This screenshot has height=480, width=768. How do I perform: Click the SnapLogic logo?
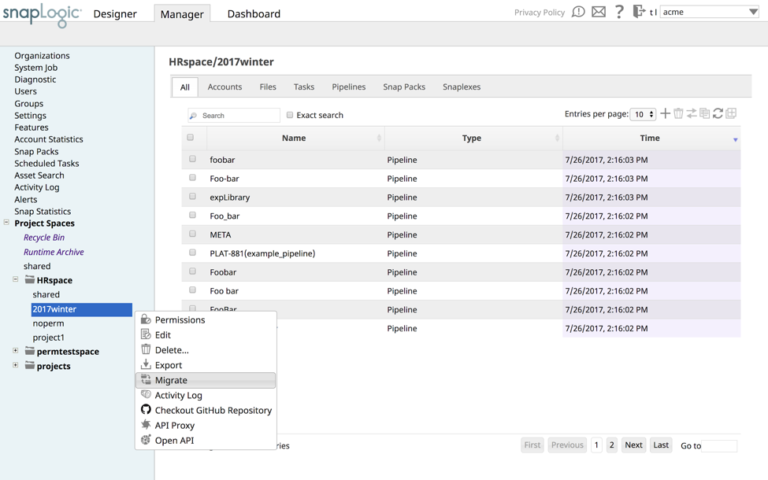point(42,14)
